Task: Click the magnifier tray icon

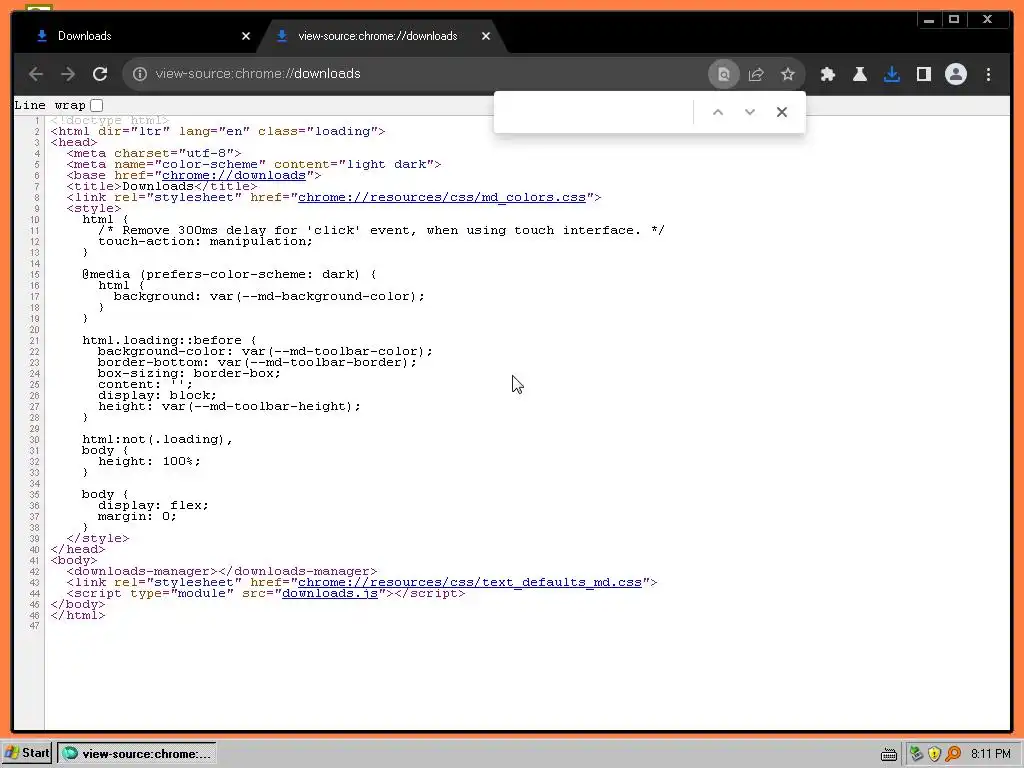Action: 953,754
